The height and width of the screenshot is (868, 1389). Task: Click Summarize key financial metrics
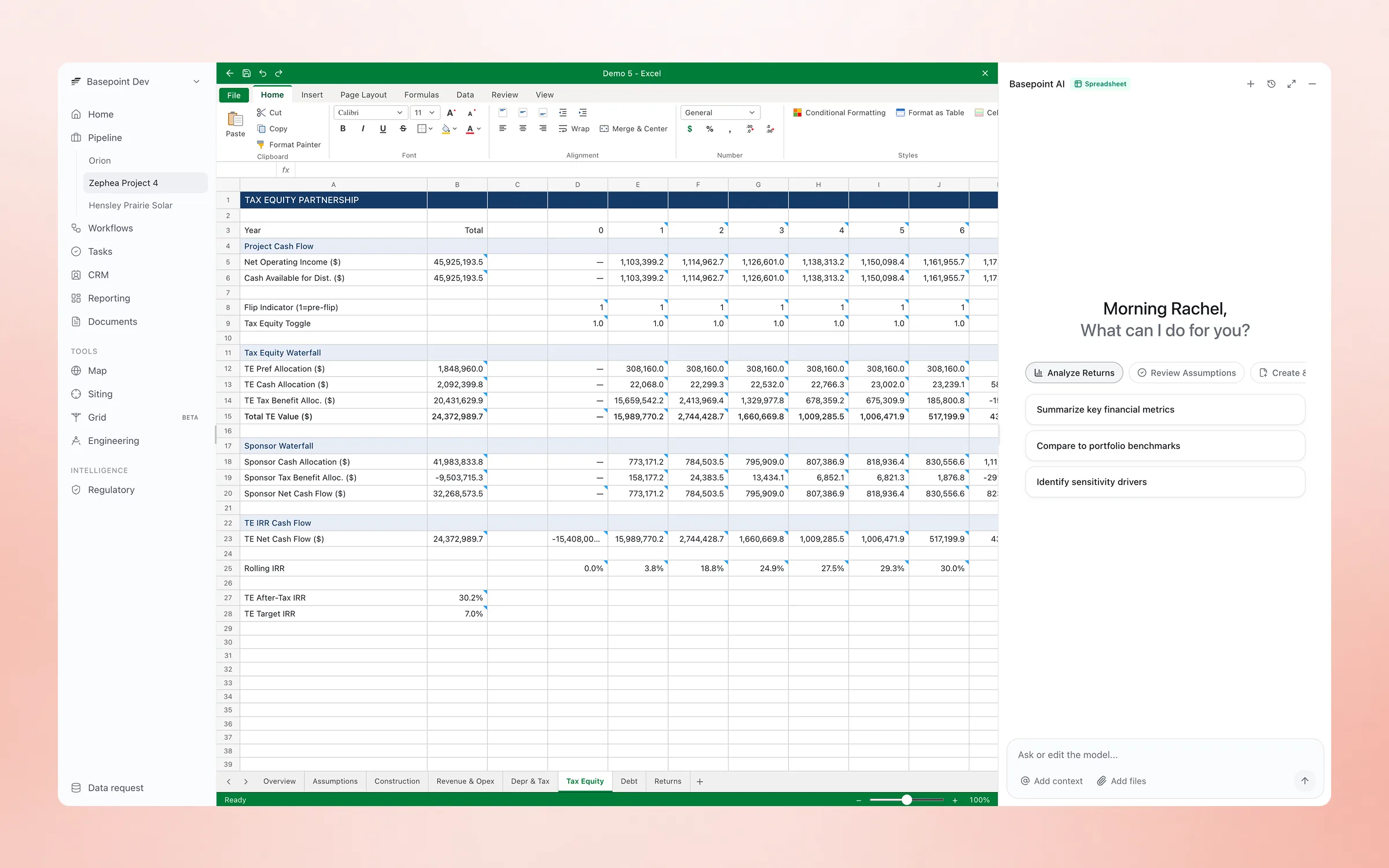pos(1165,410)
